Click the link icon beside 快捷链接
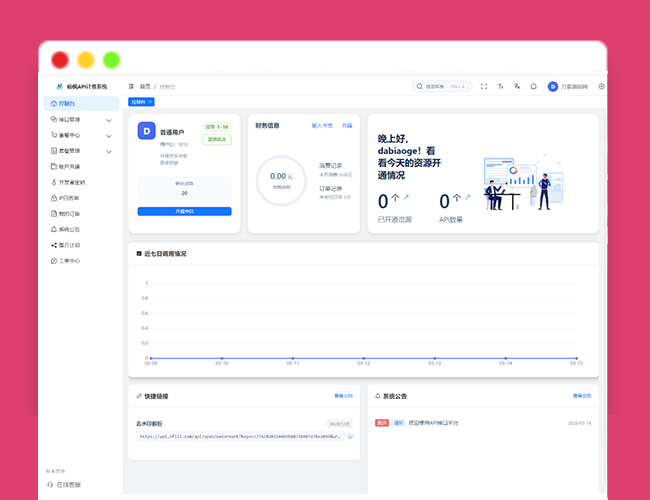The image size is (650, 500). pos(139,396)
